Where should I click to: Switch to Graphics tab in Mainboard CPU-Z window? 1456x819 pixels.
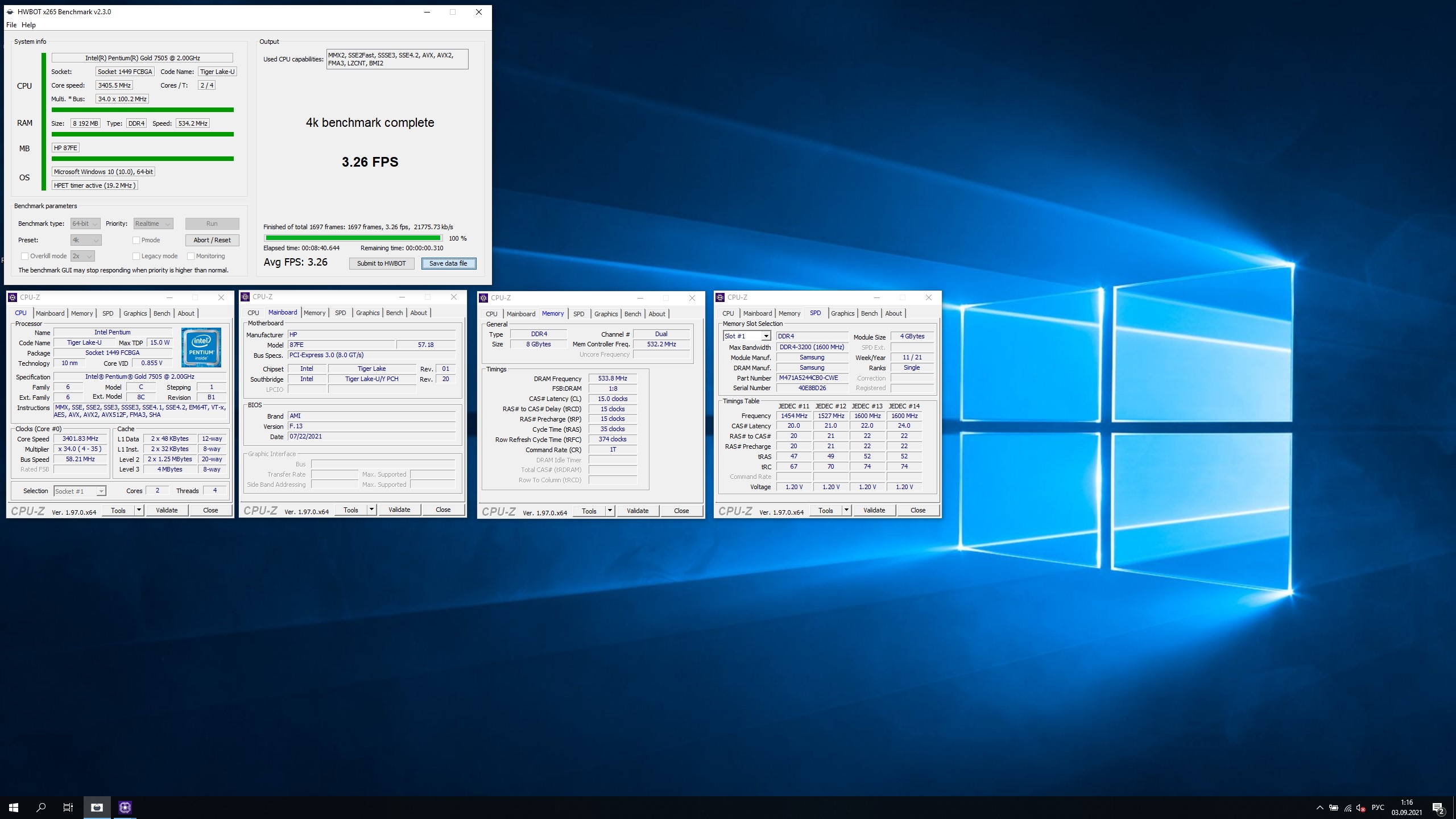pos(367,313)
